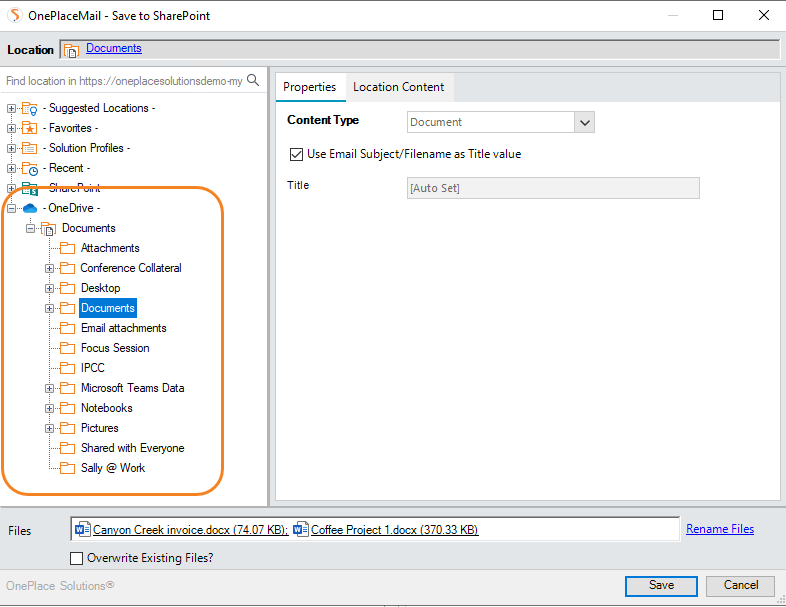
Task: Collapse the OneDrive node
Action: (x=11, y=208)
